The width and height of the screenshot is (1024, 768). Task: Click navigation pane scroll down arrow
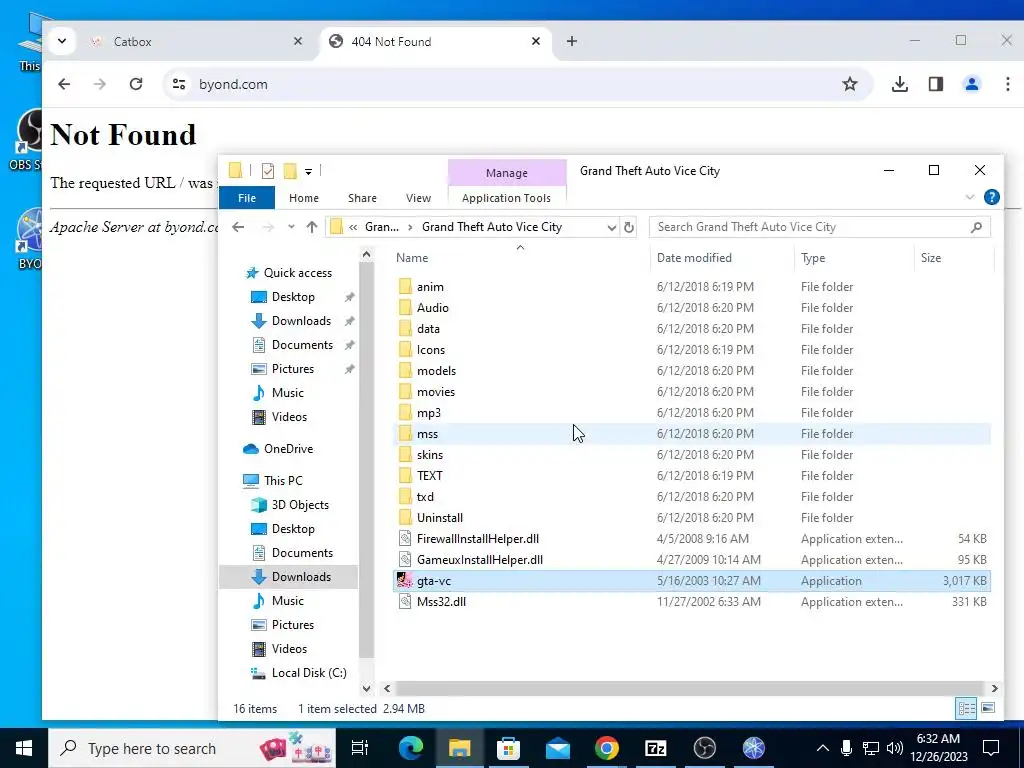tap(366, 688)
